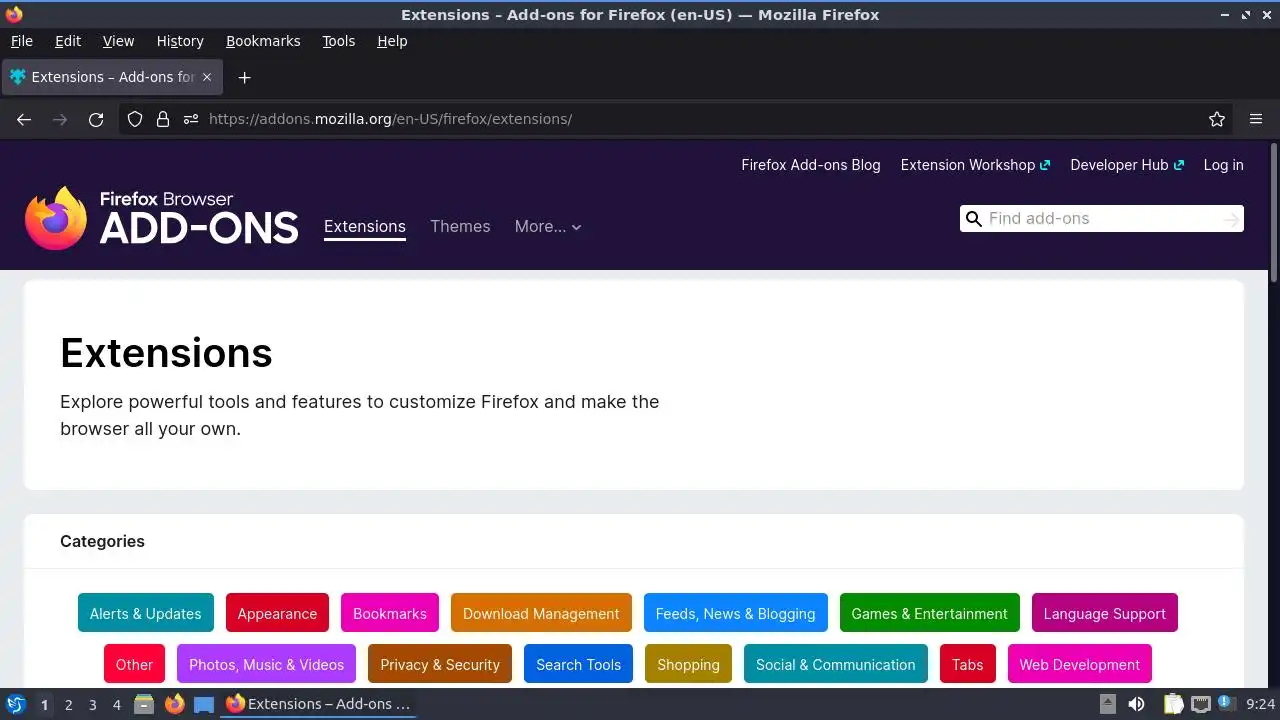Click the Log in link
Image resolution: width=1280 pixels, height=720 pixels.
1224,165
